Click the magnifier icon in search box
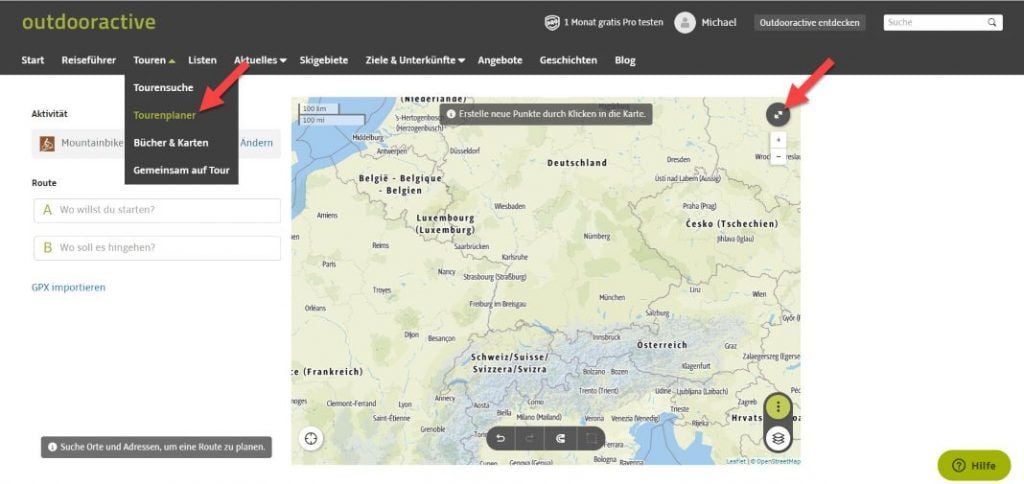The height and width of the screenshot is (484, 1024). [x=992, y=22]
